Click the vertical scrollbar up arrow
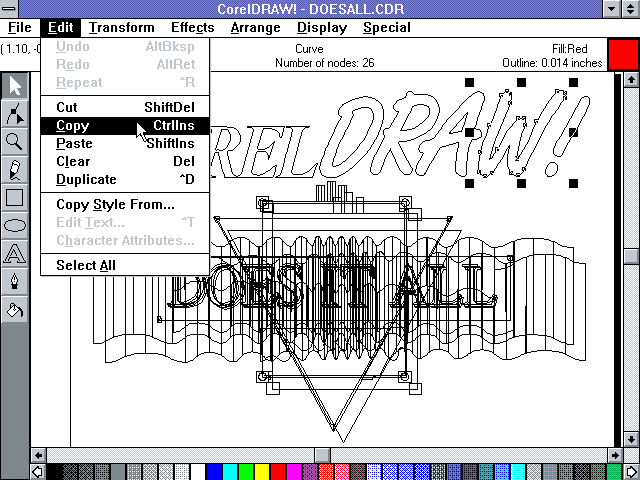 pyautogui.click(x=631, y=80)
